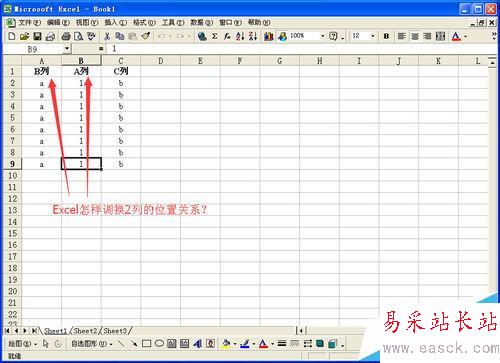This screenshot has width=500, height=363.
Task: Click the Line Style icon
Action: click(282, 343)
